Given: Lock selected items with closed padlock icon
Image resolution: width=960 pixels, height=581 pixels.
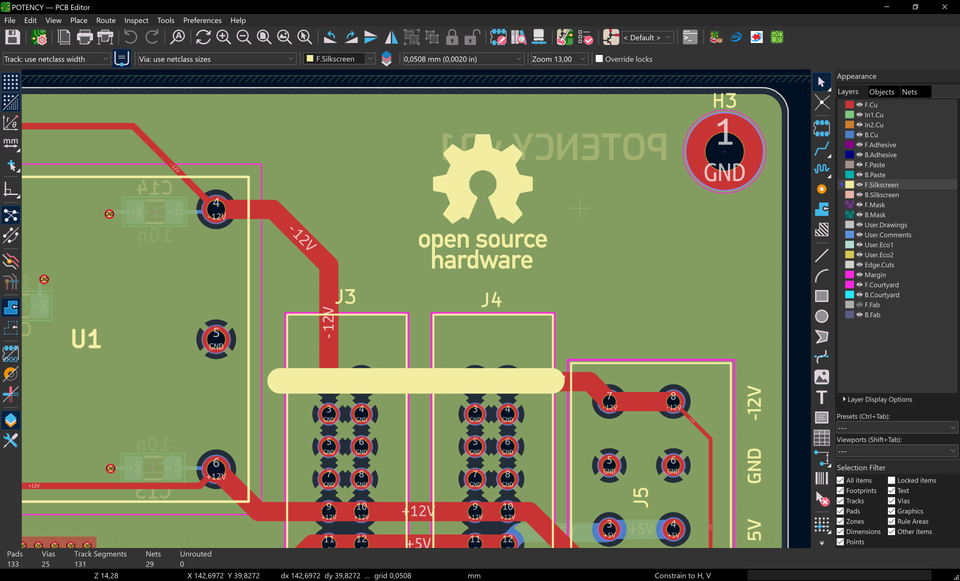Looking at the screenshot, I should pyautogui.click(x=452, y=37).
